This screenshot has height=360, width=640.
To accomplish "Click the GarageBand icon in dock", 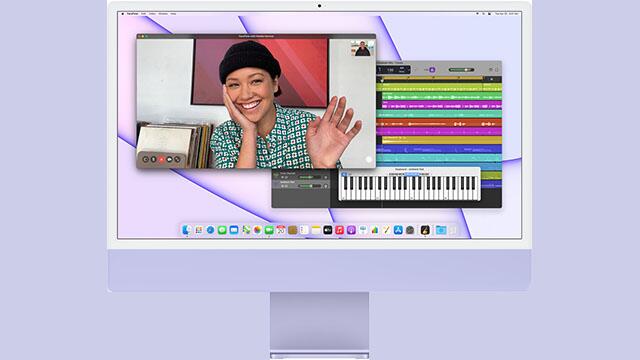I will tap(425, 230).
